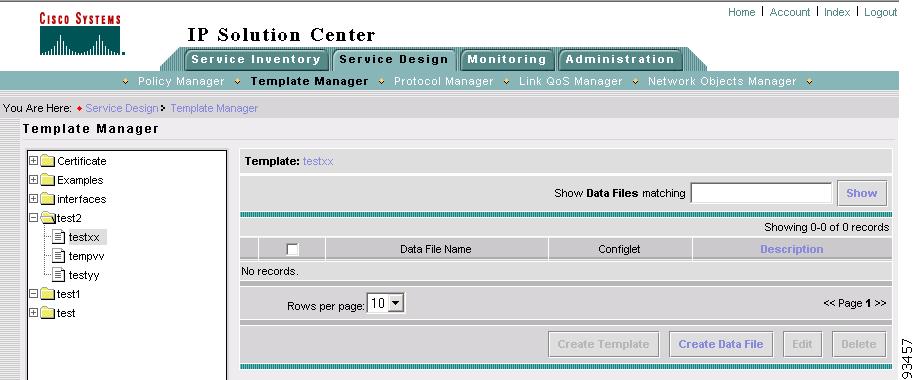Click the interfaces folder icon
Viewport: 915px width, 380px height.
pyautogui.click(x=48, y=199)
